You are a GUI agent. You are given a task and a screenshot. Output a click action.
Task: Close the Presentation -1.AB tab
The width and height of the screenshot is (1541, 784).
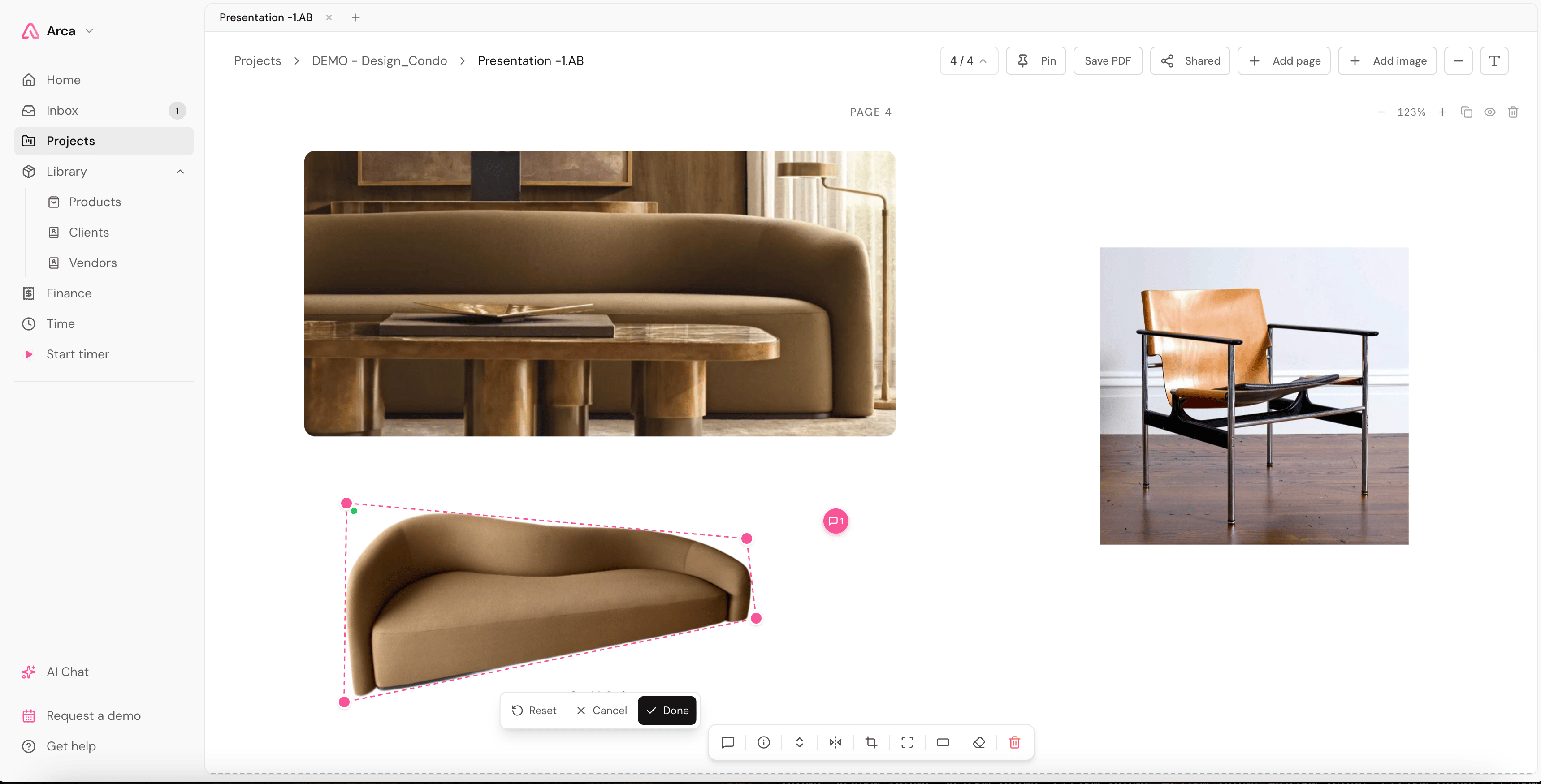click(329, 17)
